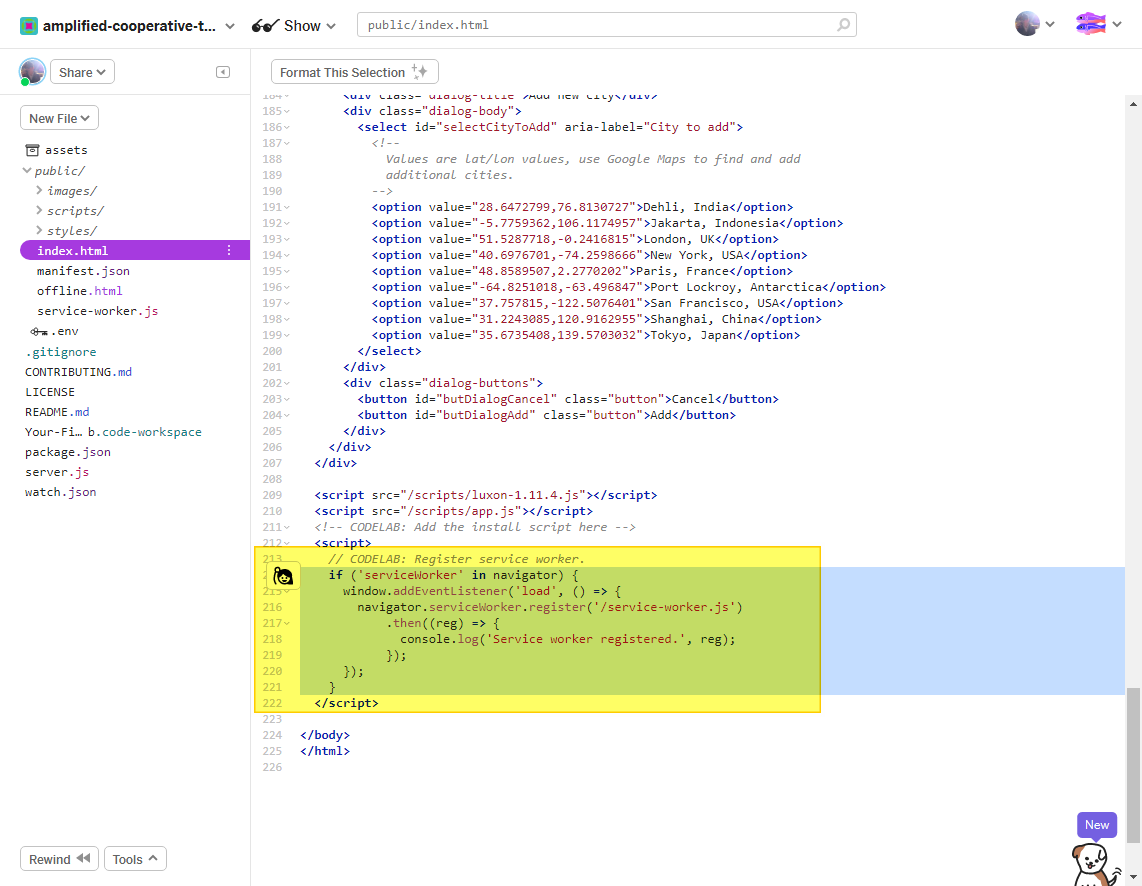This screenshot has width=1142, height=886.
Task: Click 'butDialogCancel' id text
Action: [x=497, y=400]
